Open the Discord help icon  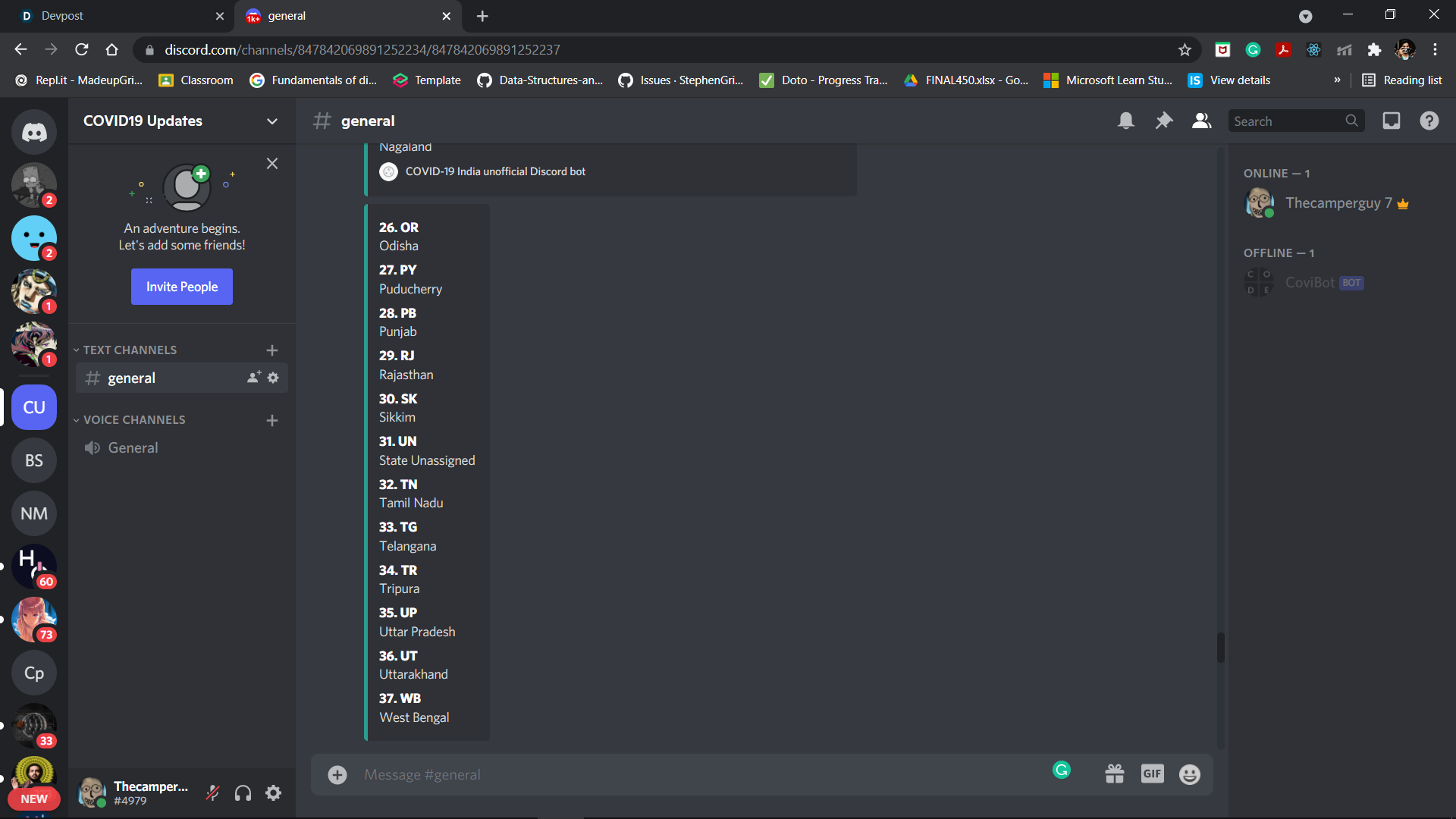point(1429,121)
